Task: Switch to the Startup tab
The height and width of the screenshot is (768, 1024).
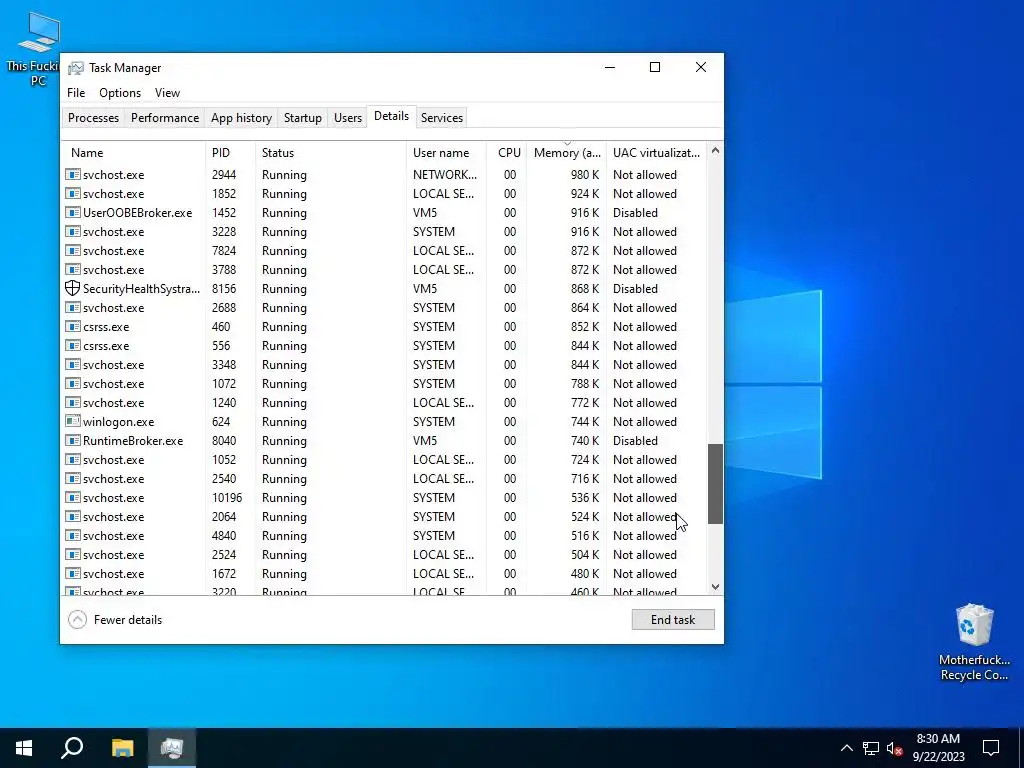Action: [x=302, y=118]
